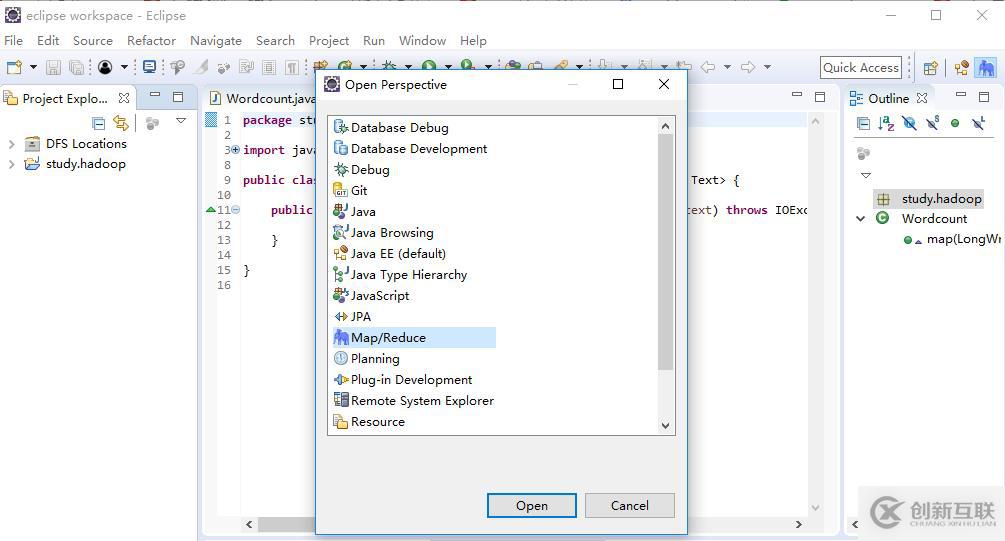Open the Navigate menu
The height and width of the screenshot is (541, 1005).
click(215, 40)
